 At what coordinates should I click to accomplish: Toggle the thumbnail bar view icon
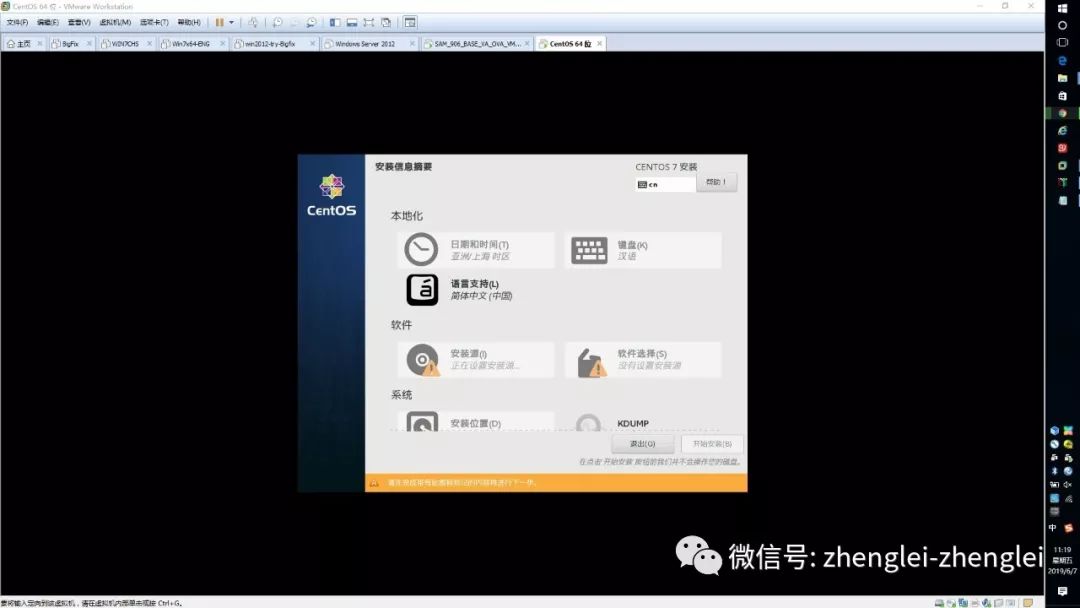[352, 23]
